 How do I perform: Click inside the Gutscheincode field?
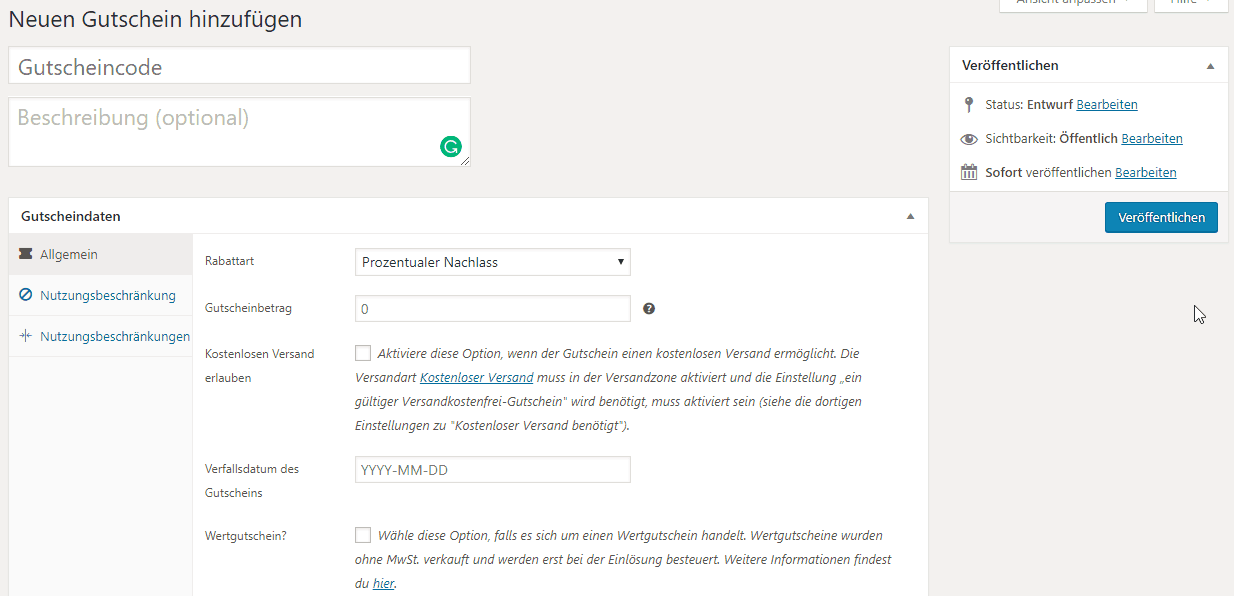coord(239,64)
